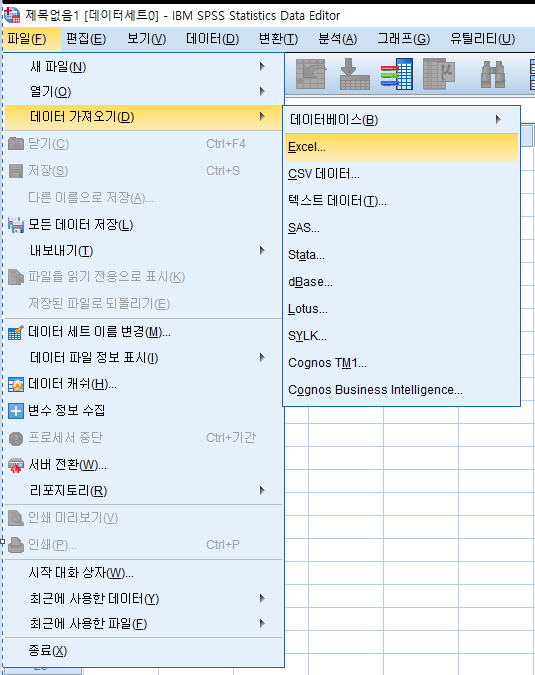This screenshot has height=675, width=535.
Task: Choose SYLK... import option
Action: (x=401, y=336)
